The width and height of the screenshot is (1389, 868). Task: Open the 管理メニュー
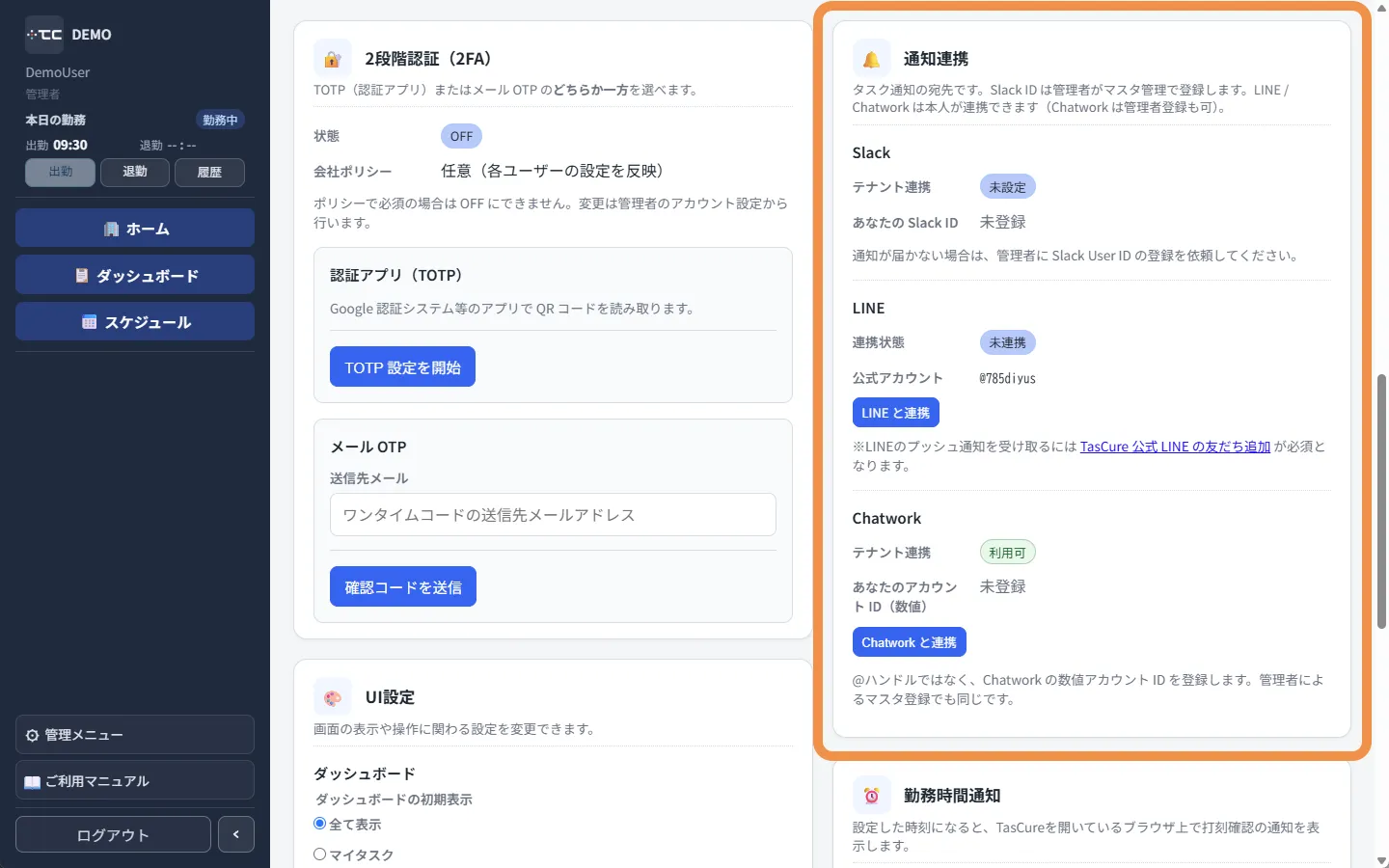pos(135,735)
